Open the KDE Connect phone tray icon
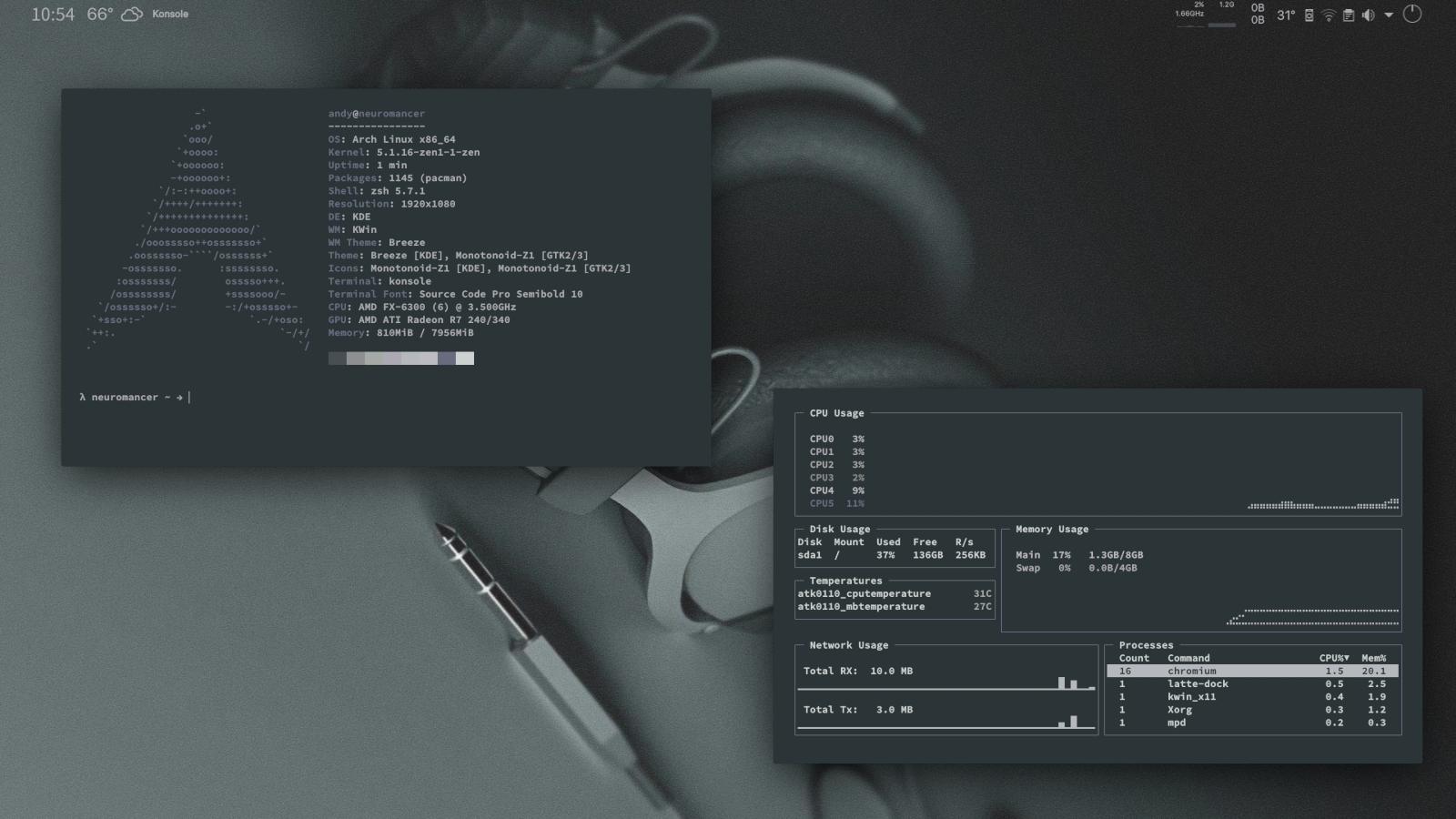Viewport: 1456px width, 819px height. [1309, 15]
